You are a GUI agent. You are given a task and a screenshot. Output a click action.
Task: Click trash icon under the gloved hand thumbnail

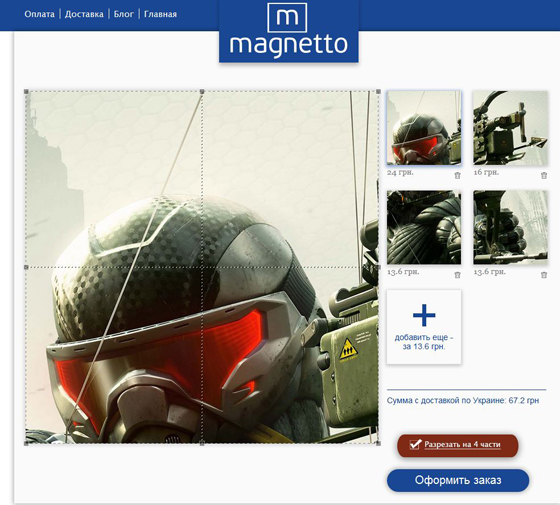[544, 275]
